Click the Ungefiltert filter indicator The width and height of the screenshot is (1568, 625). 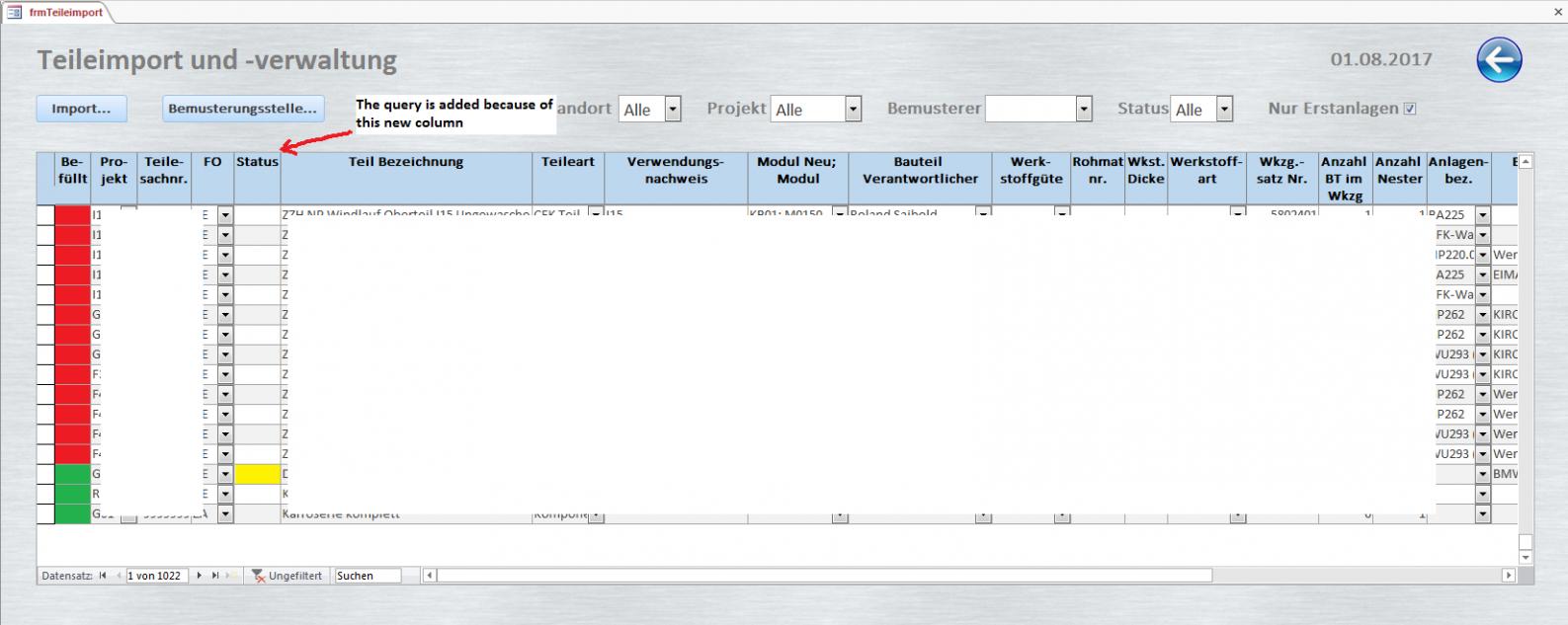point(287,576)
